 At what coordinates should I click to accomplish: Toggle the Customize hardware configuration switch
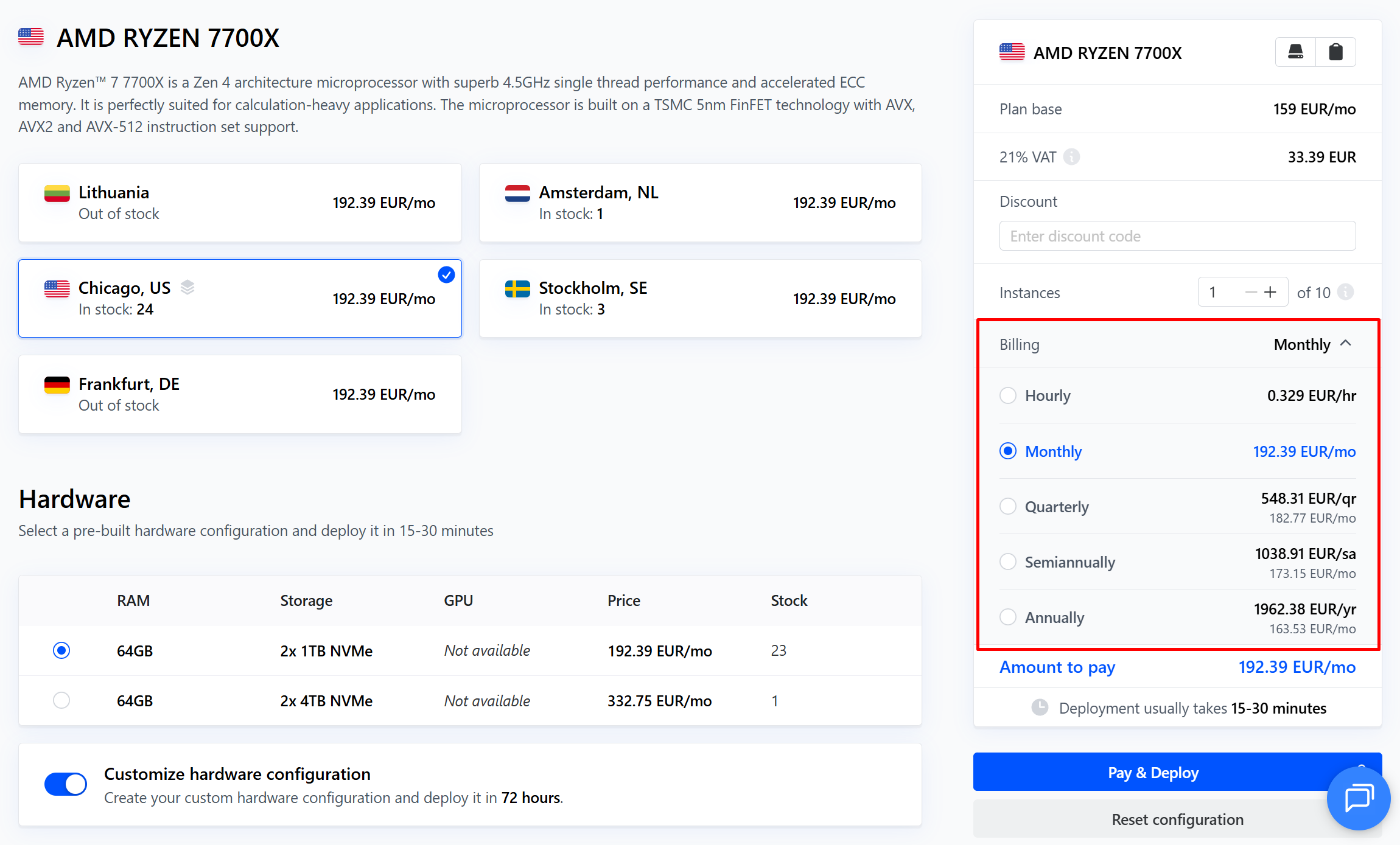(x=66, y=784)
